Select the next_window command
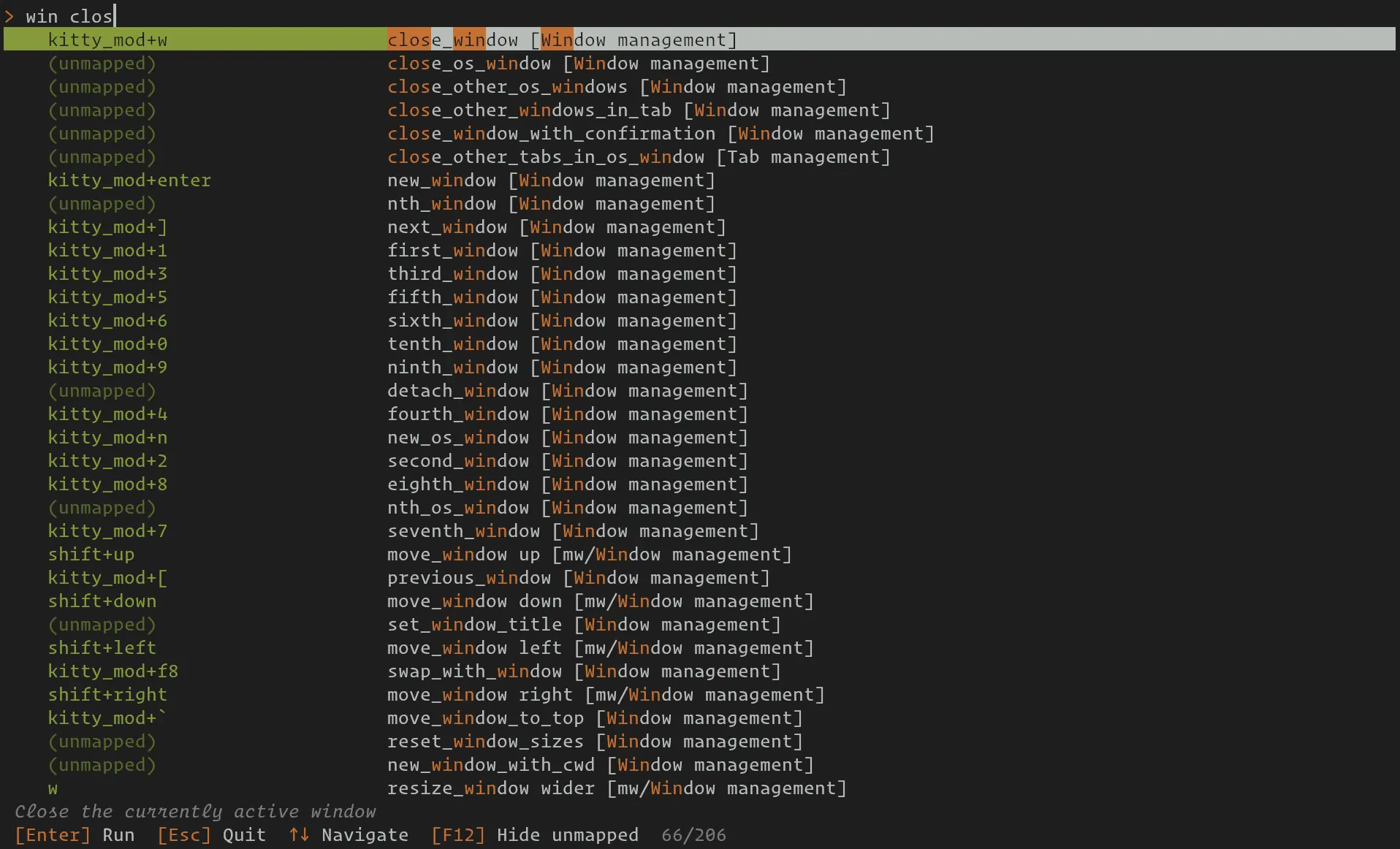 coord(699,226)
